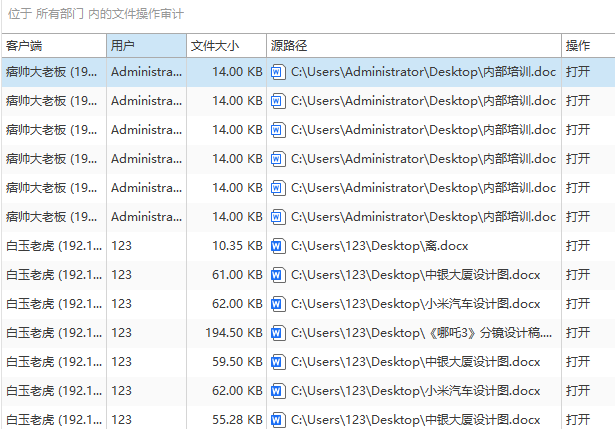Select 中银大厦设计图.docx path in 55.28 KB row
This screenshot has width=615, height=429.
[416, 420]
